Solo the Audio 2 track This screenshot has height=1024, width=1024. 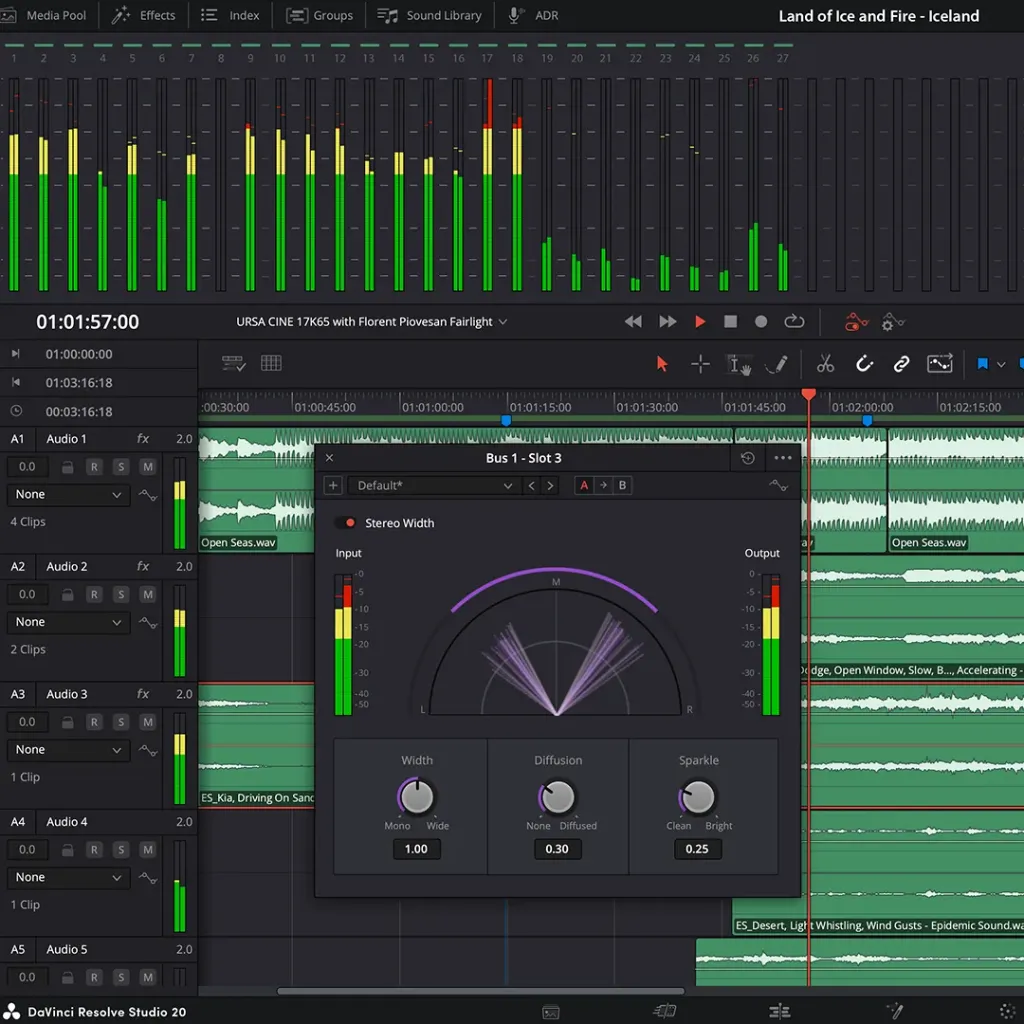[121, 594]
